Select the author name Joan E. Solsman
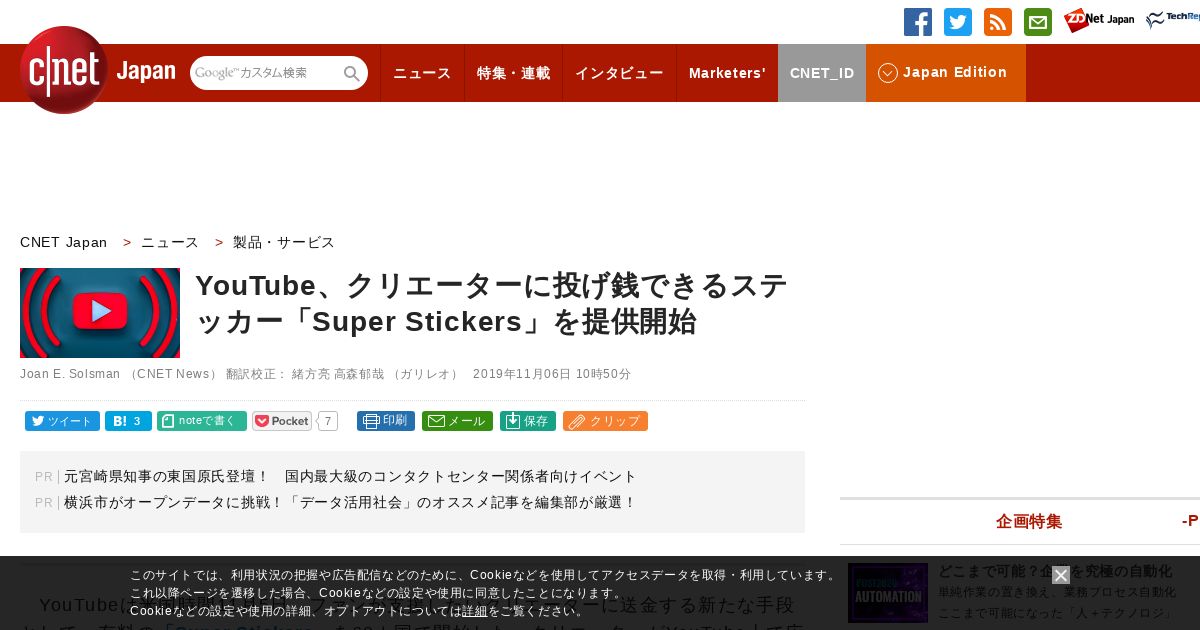The width and height of the screenshot is (1200, 630). coord(70,374)
